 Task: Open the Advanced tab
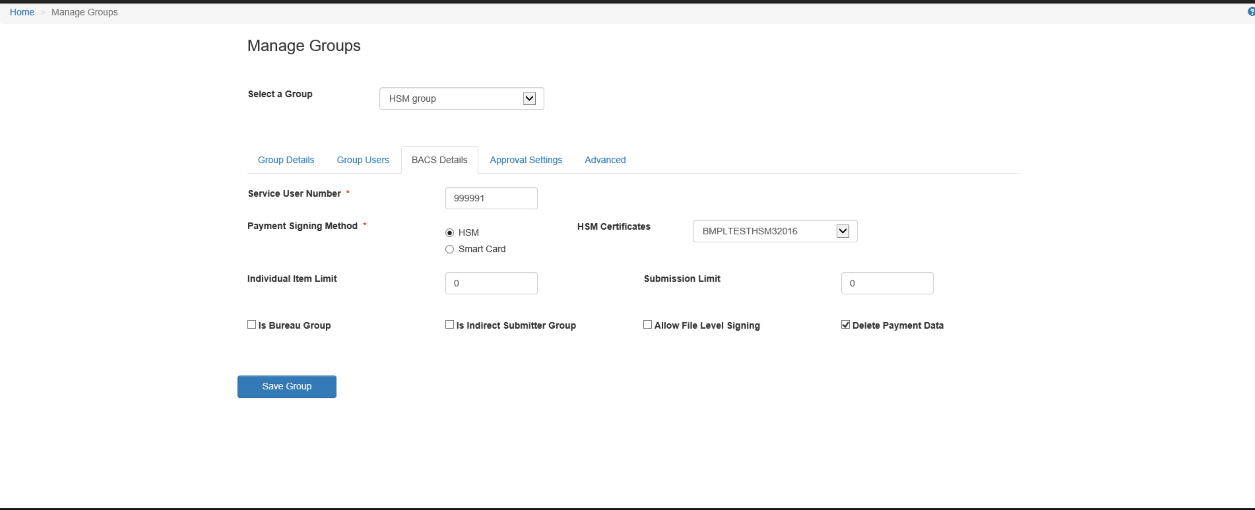[605, 160]
